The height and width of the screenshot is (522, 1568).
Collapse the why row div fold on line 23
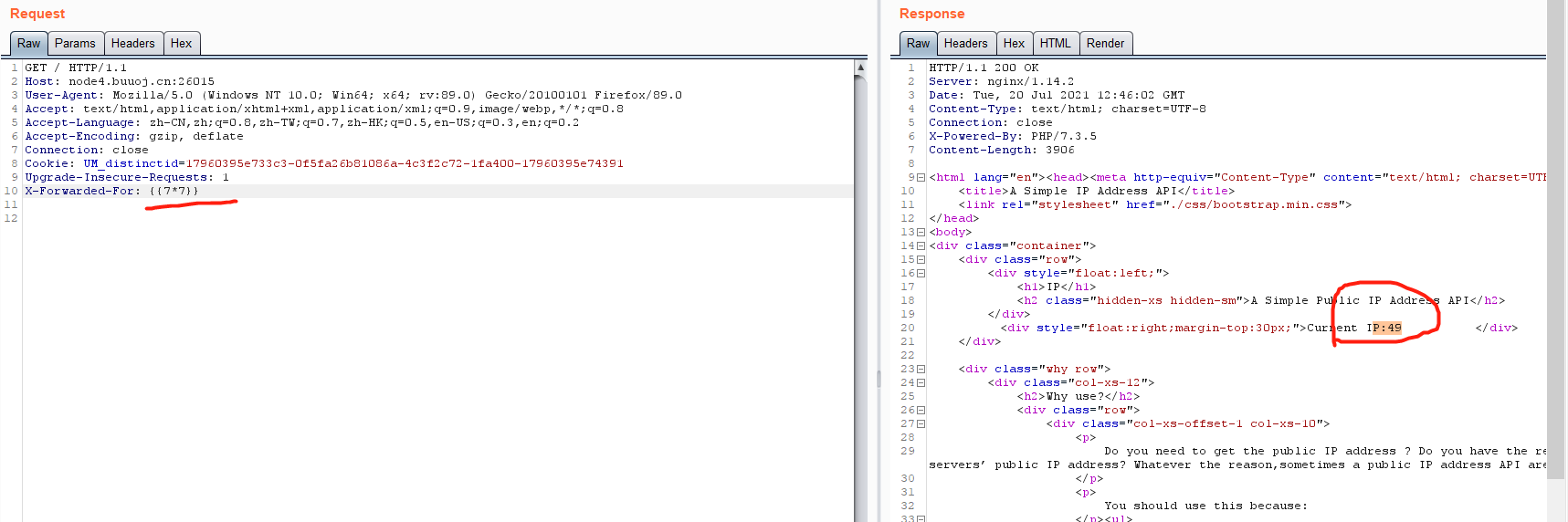pyautogui.click(x=921, y=369)
